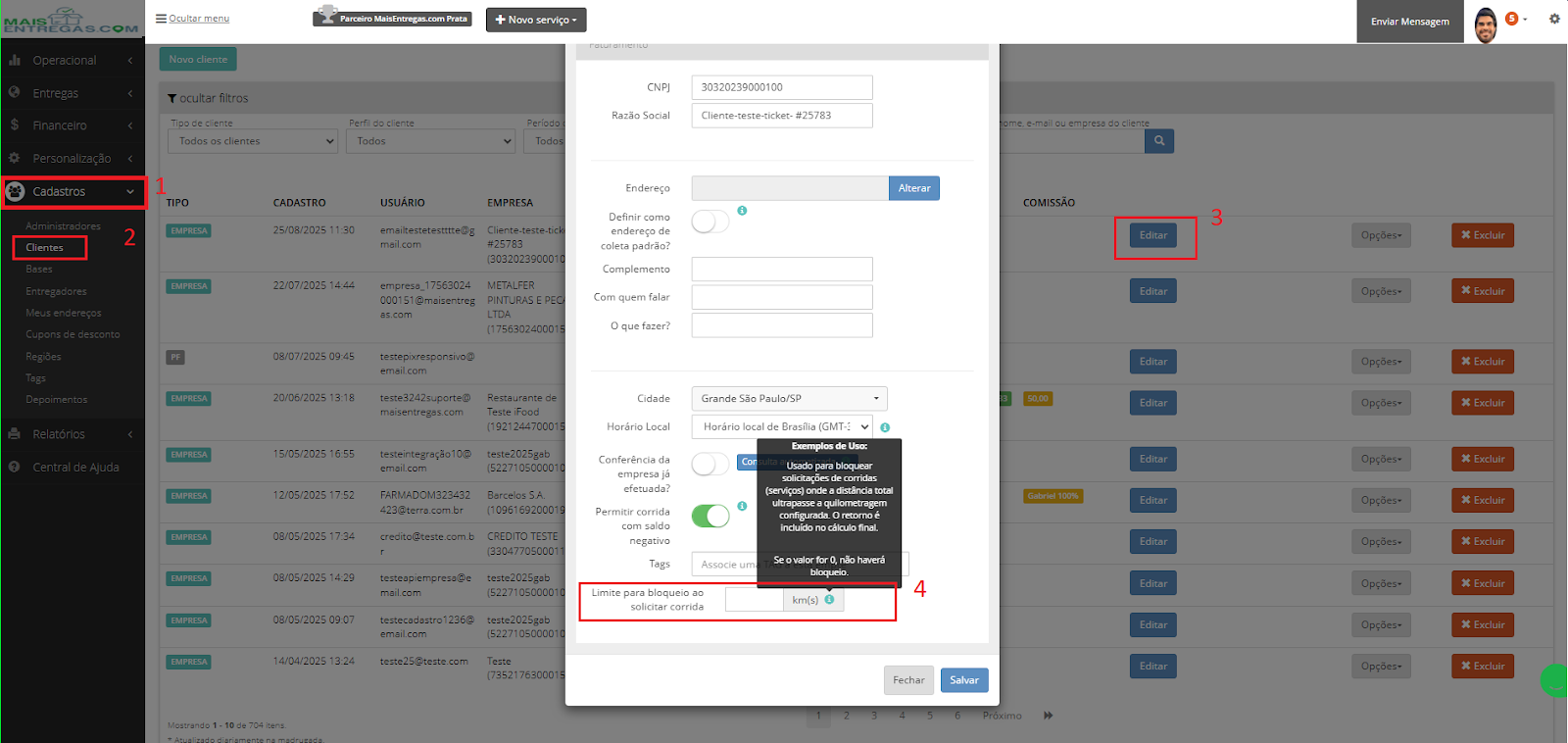Open the Entregadores submenu item

coord(56,291)
